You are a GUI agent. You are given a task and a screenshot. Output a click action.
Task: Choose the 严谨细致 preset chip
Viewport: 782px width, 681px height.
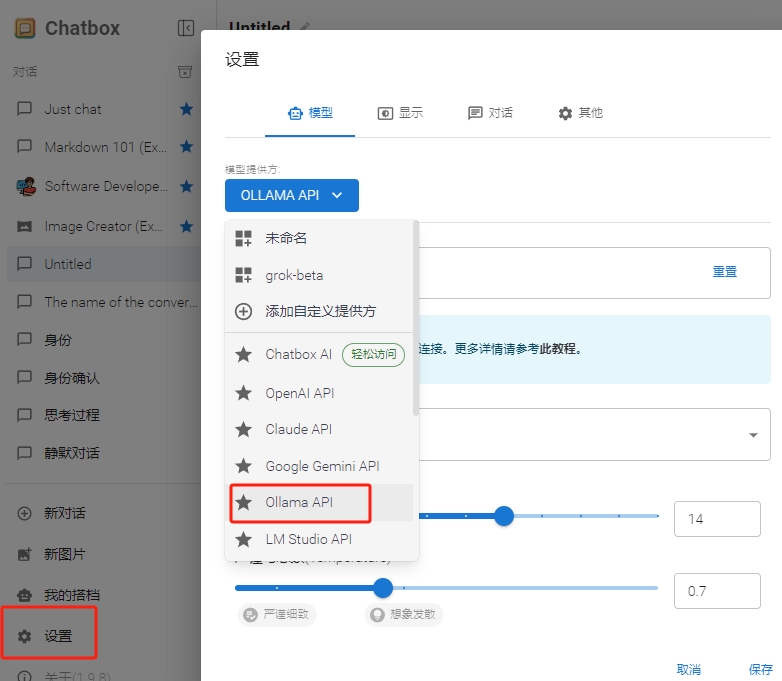277,614
